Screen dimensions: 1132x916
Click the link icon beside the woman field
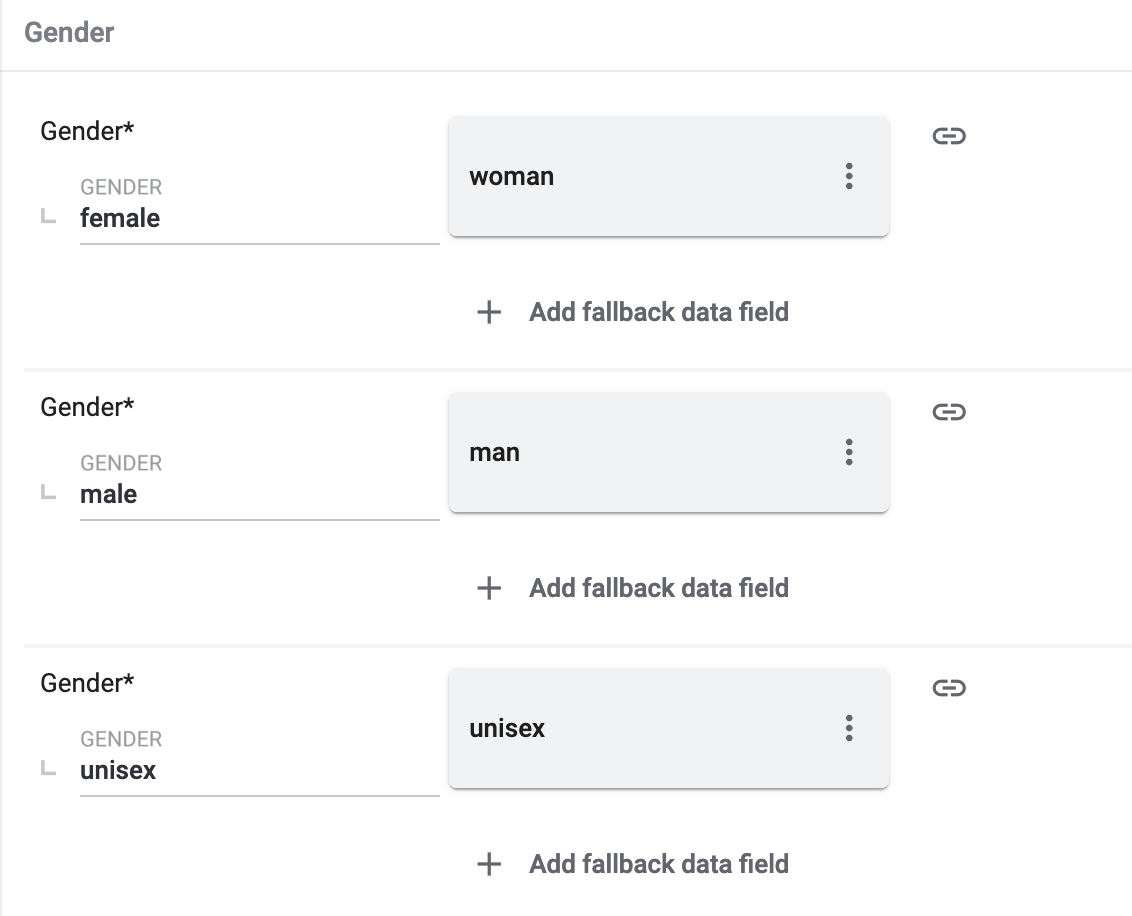(x=948, y=136)
